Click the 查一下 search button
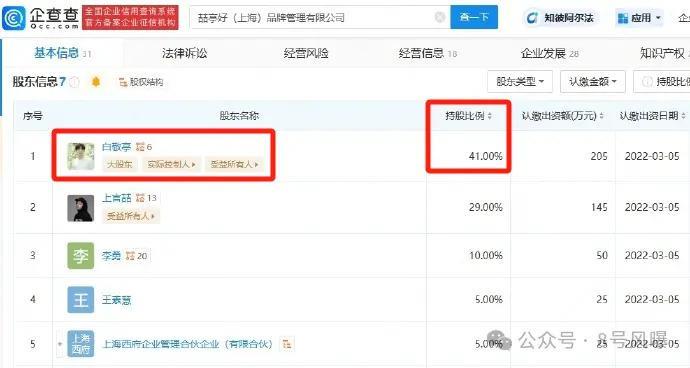The height and width of the screenshot is (368, 690). click(474, 17)
